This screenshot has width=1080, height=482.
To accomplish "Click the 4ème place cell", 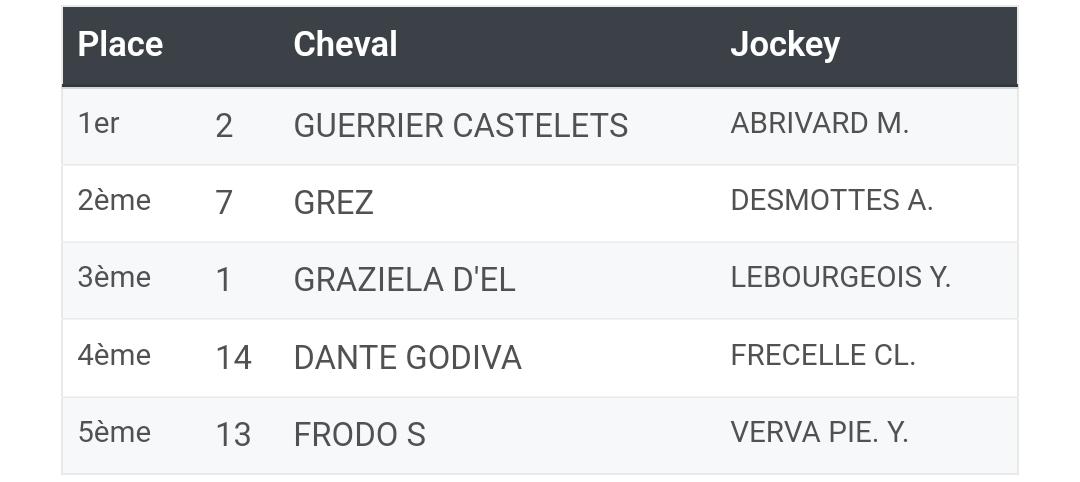I will tap(114, 355).
